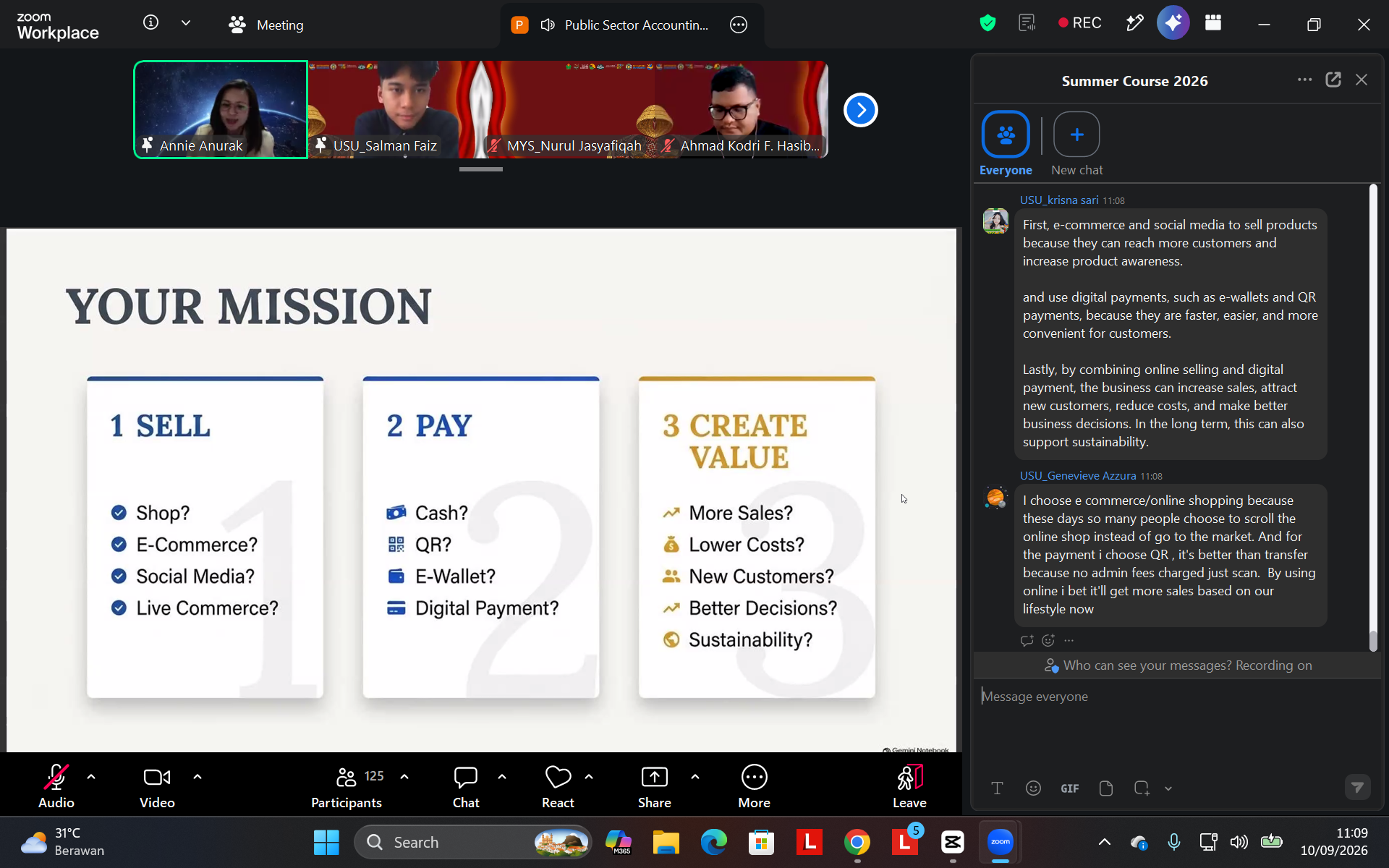Click the file attachment icon in chat
The height and width of the screenshot is (868, 1389).
coord(1106,788)
